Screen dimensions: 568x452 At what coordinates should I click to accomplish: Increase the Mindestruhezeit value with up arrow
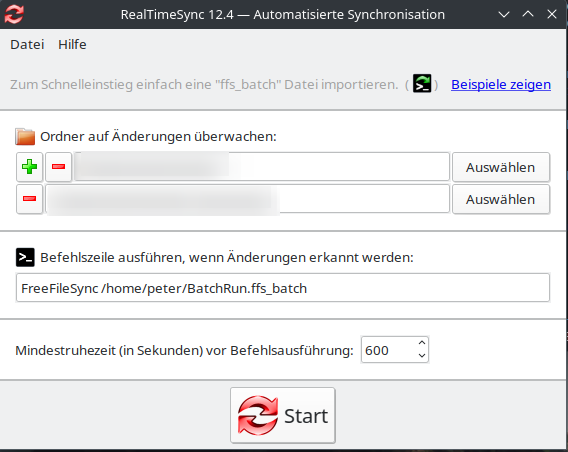click(x=422, y=343)
